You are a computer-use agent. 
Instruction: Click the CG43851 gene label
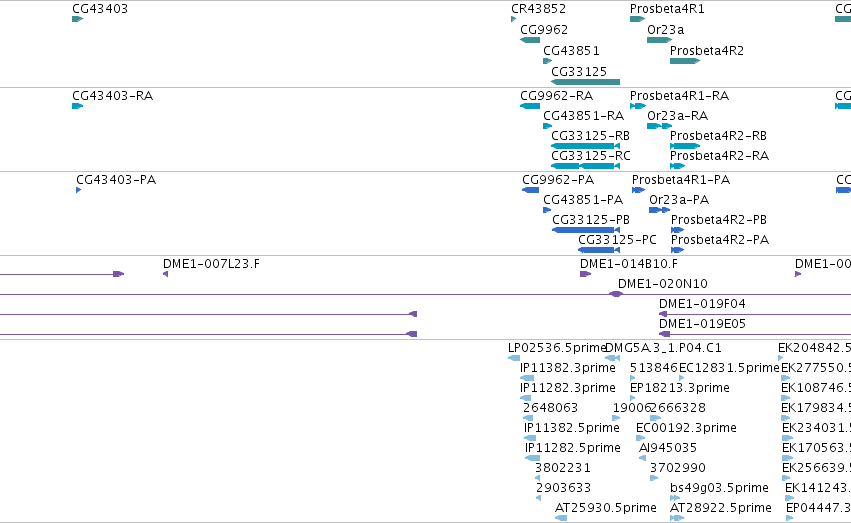571,51
